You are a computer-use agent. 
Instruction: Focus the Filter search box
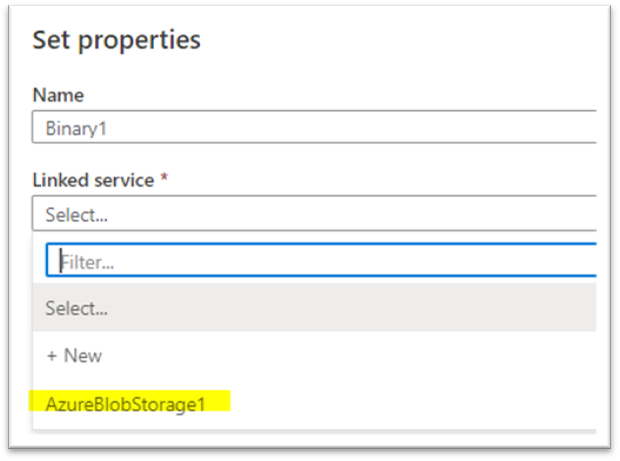pyautogui.click(x=321, y=262)
